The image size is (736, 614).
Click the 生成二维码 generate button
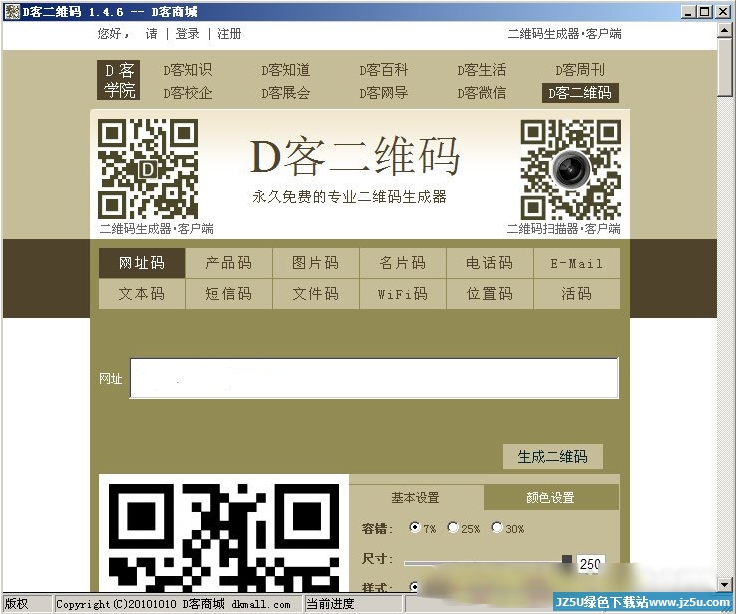tap(552, 456)
